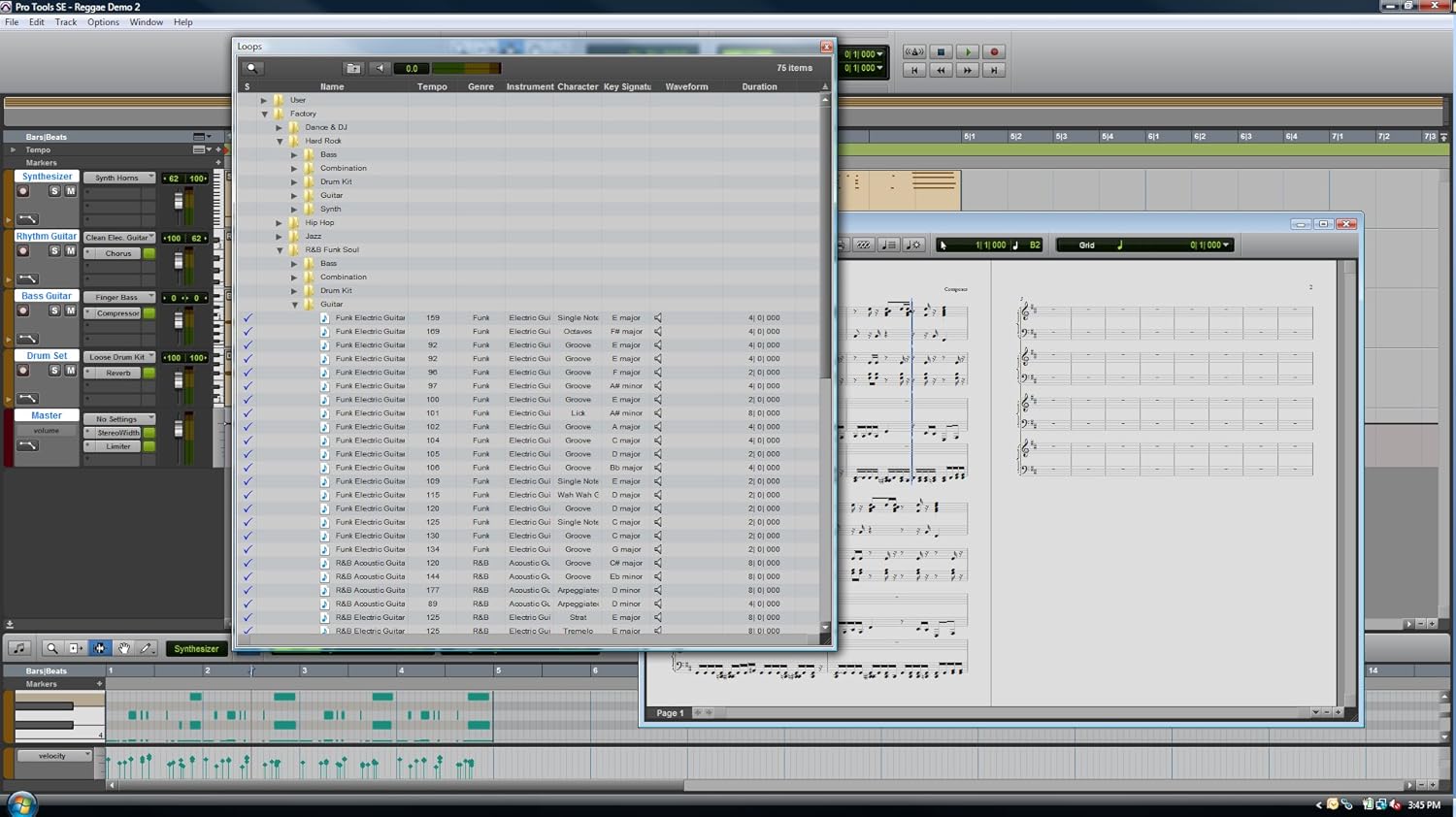This screenshot has width=1456, height=817.
Task: Activate the Zoomer magnifier tool
Action: tap(51, 647)
